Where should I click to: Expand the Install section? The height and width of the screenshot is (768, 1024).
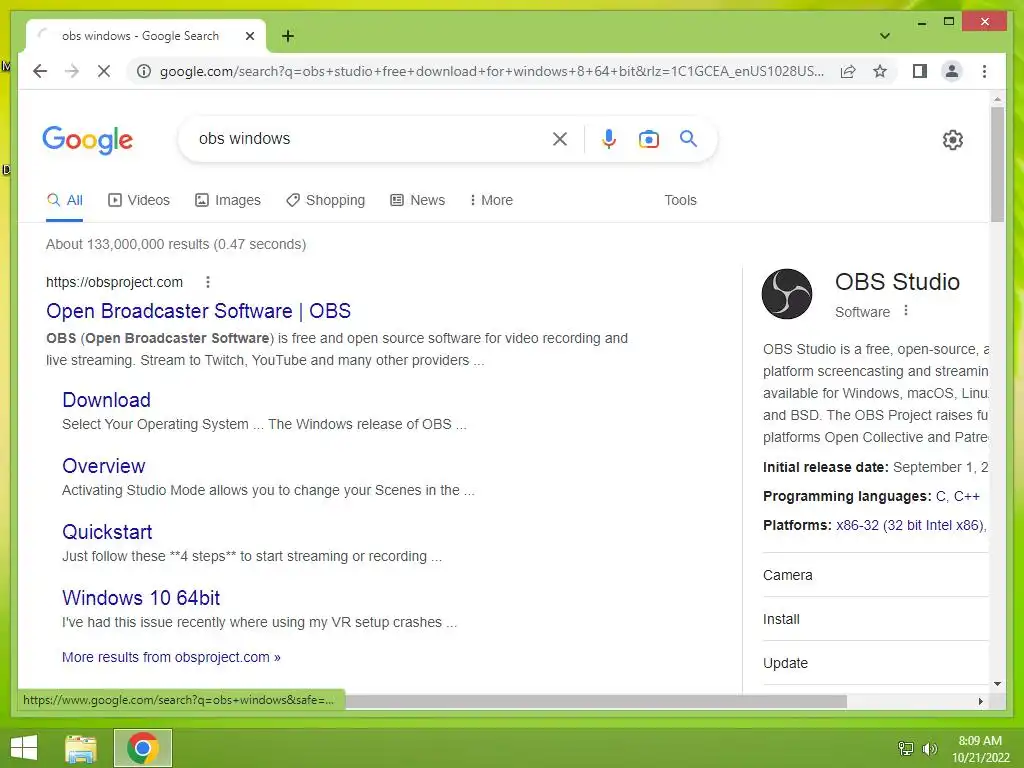[x=875, y=619]
